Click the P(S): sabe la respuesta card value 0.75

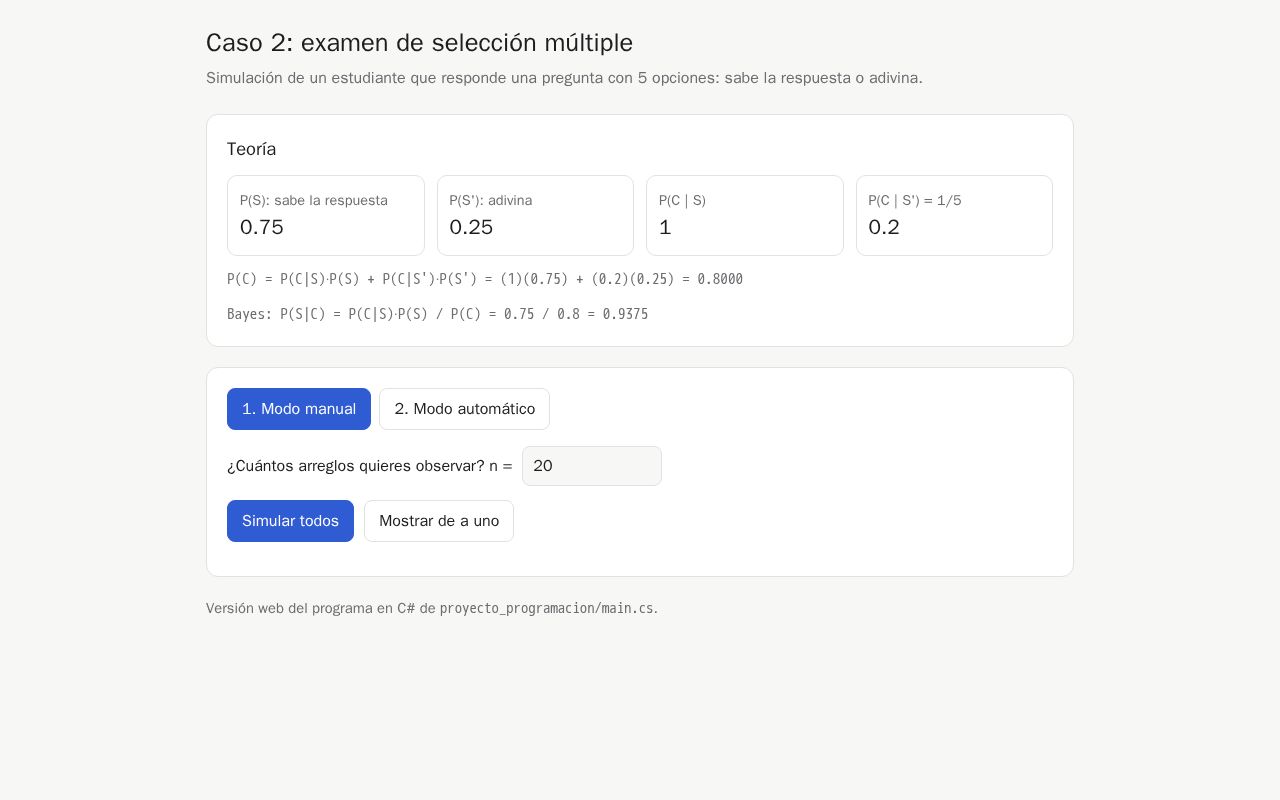(262, 227)
